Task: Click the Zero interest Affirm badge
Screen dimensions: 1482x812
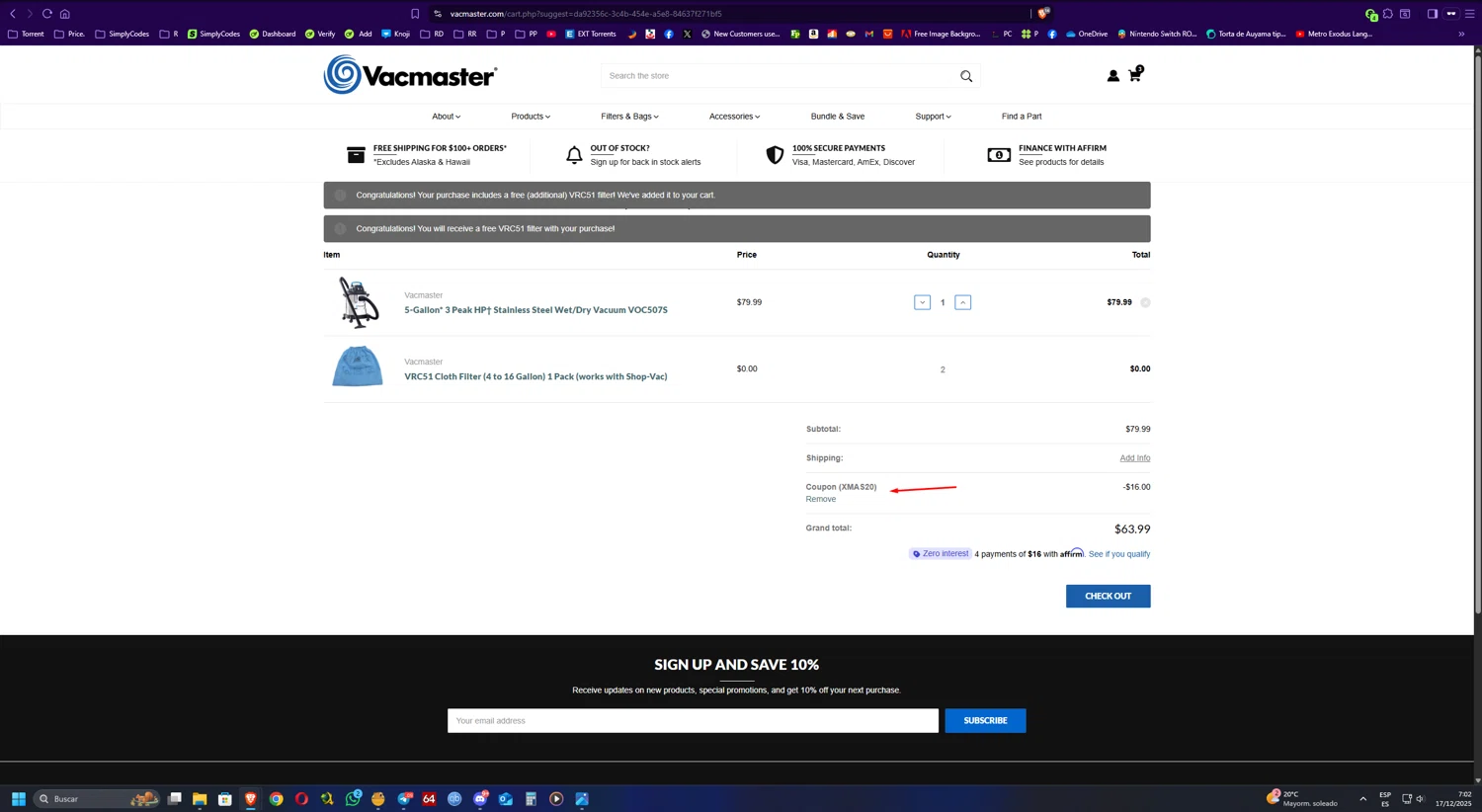Action: tap(941, 554)
